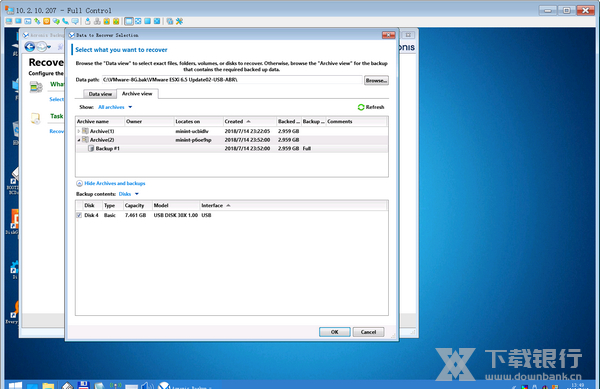
Task: Click the Refresh link
Action: click(x=375, y=107)
